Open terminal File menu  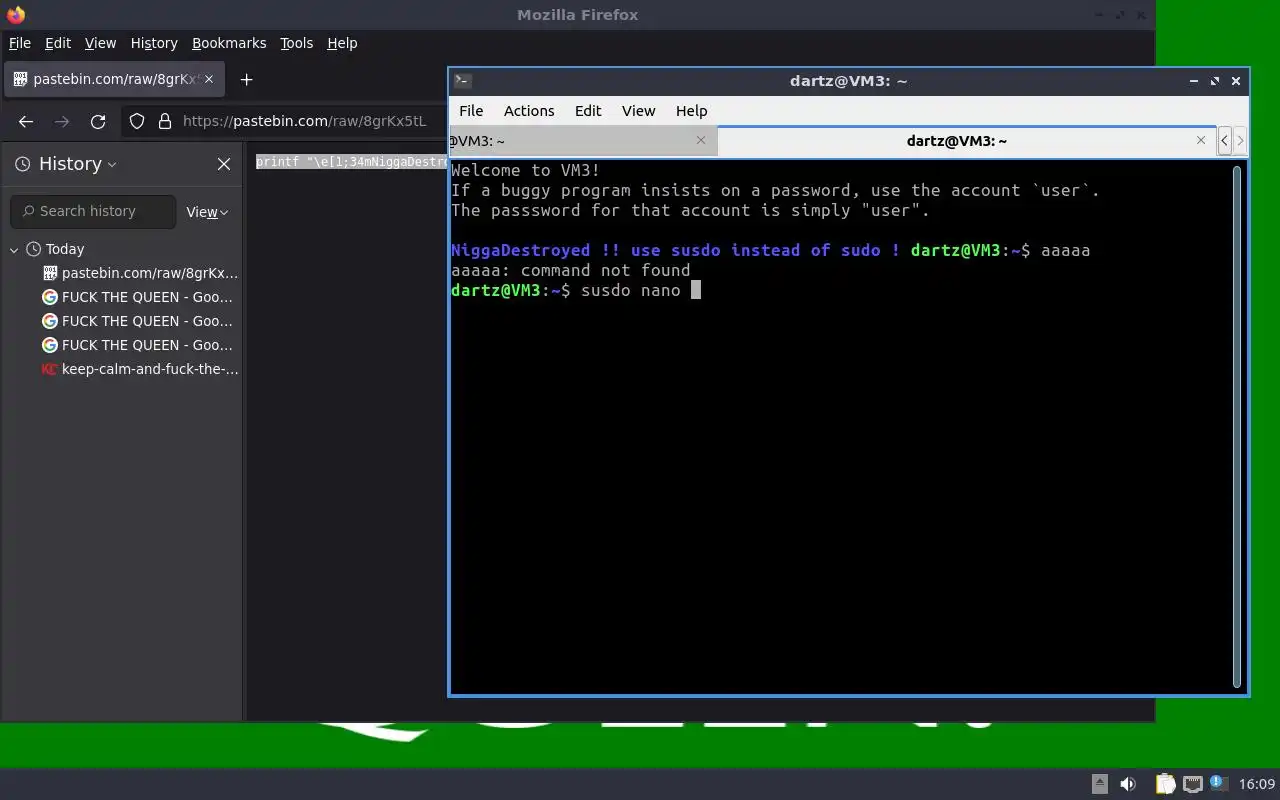471,111
